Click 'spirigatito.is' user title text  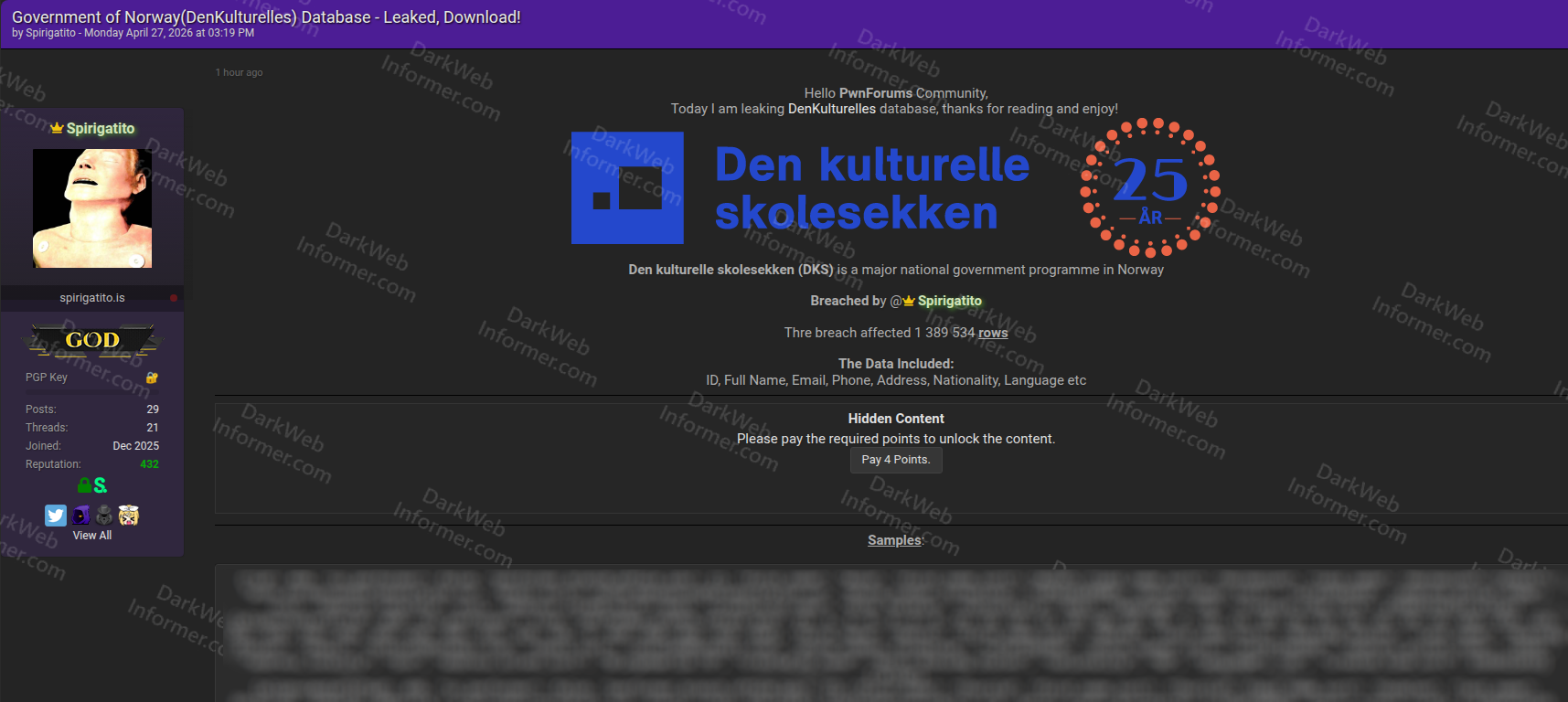(92, 298)
